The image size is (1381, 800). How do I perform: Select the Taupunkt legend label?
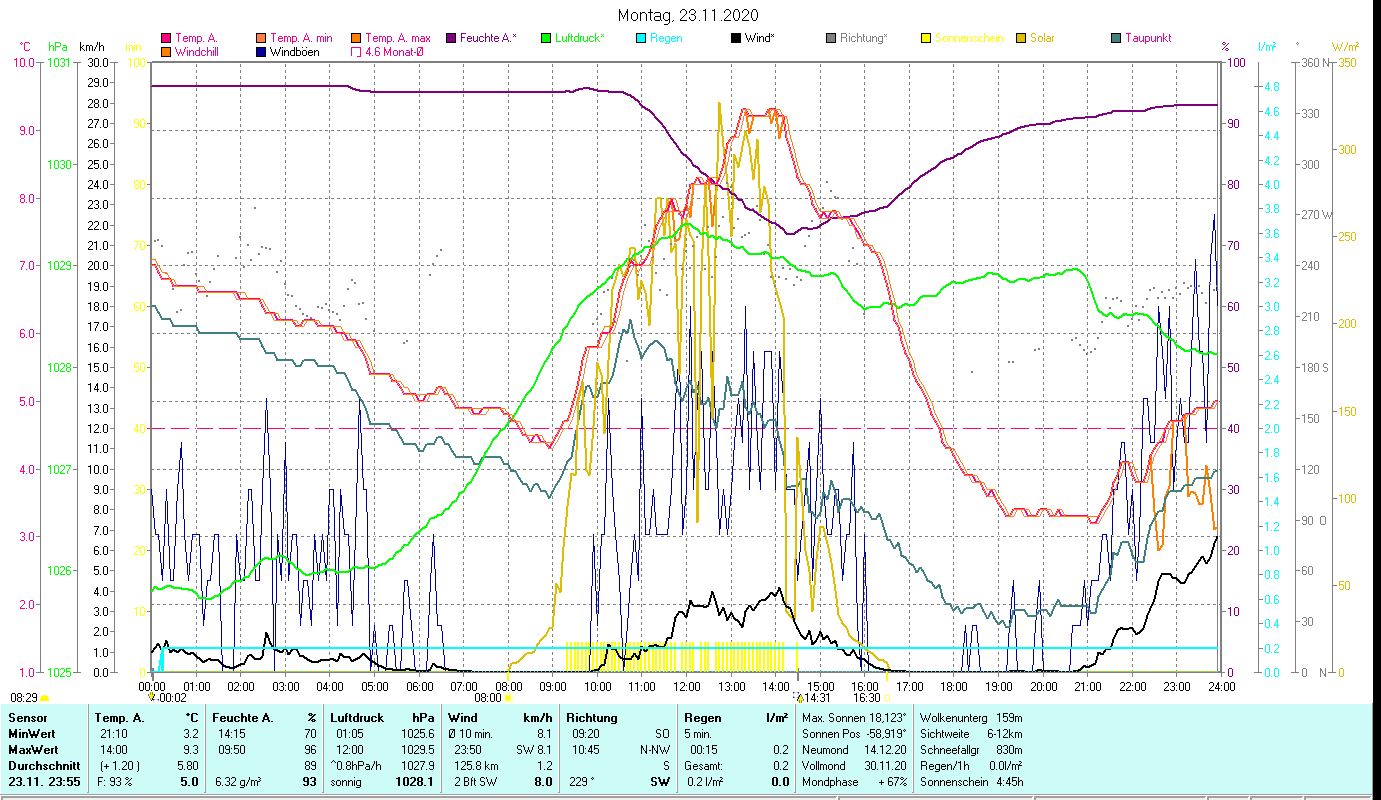[1147, 39]
